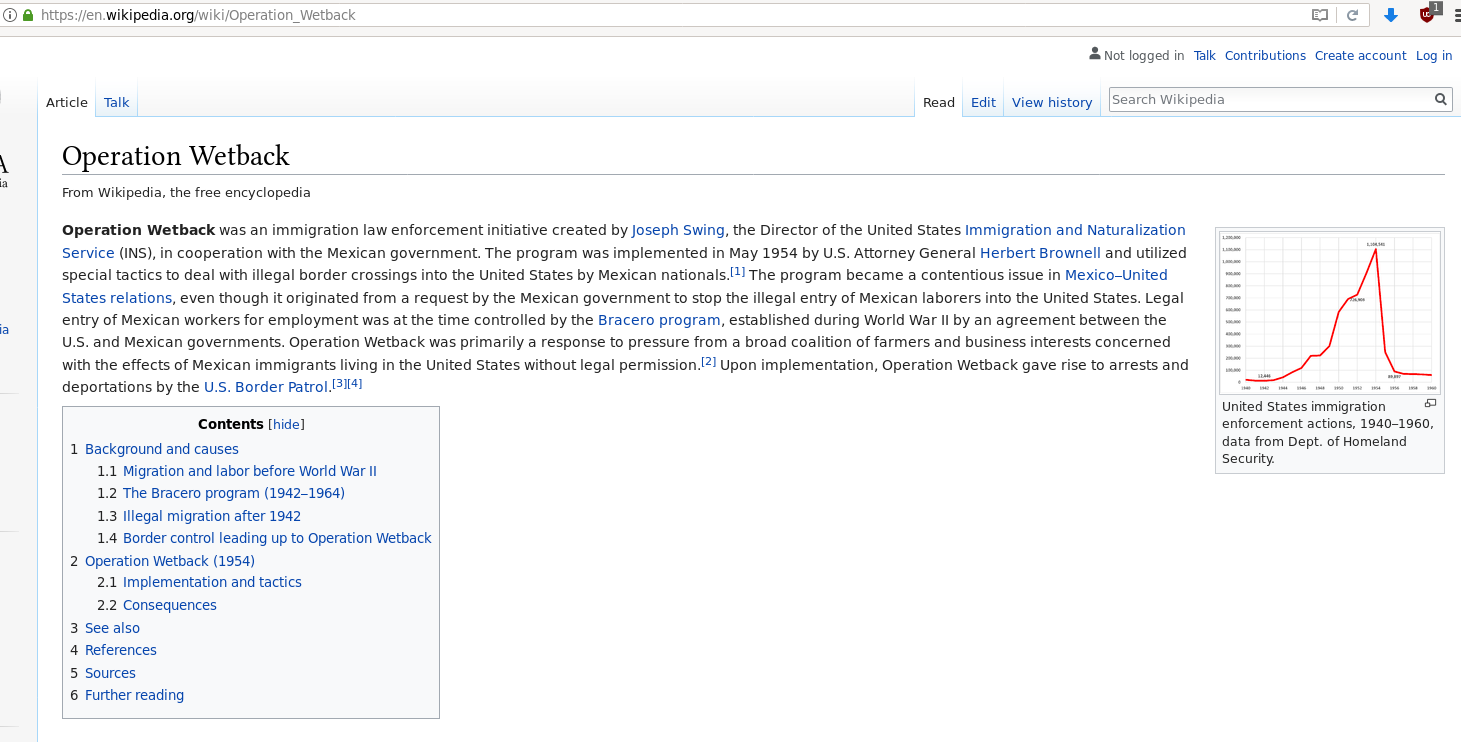
Task: Go to Implementation and tactics section
Action: point(212,582)
